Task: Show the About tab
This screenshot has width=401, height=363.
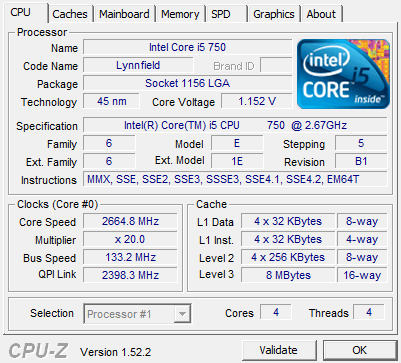Action: click(321, 14)
